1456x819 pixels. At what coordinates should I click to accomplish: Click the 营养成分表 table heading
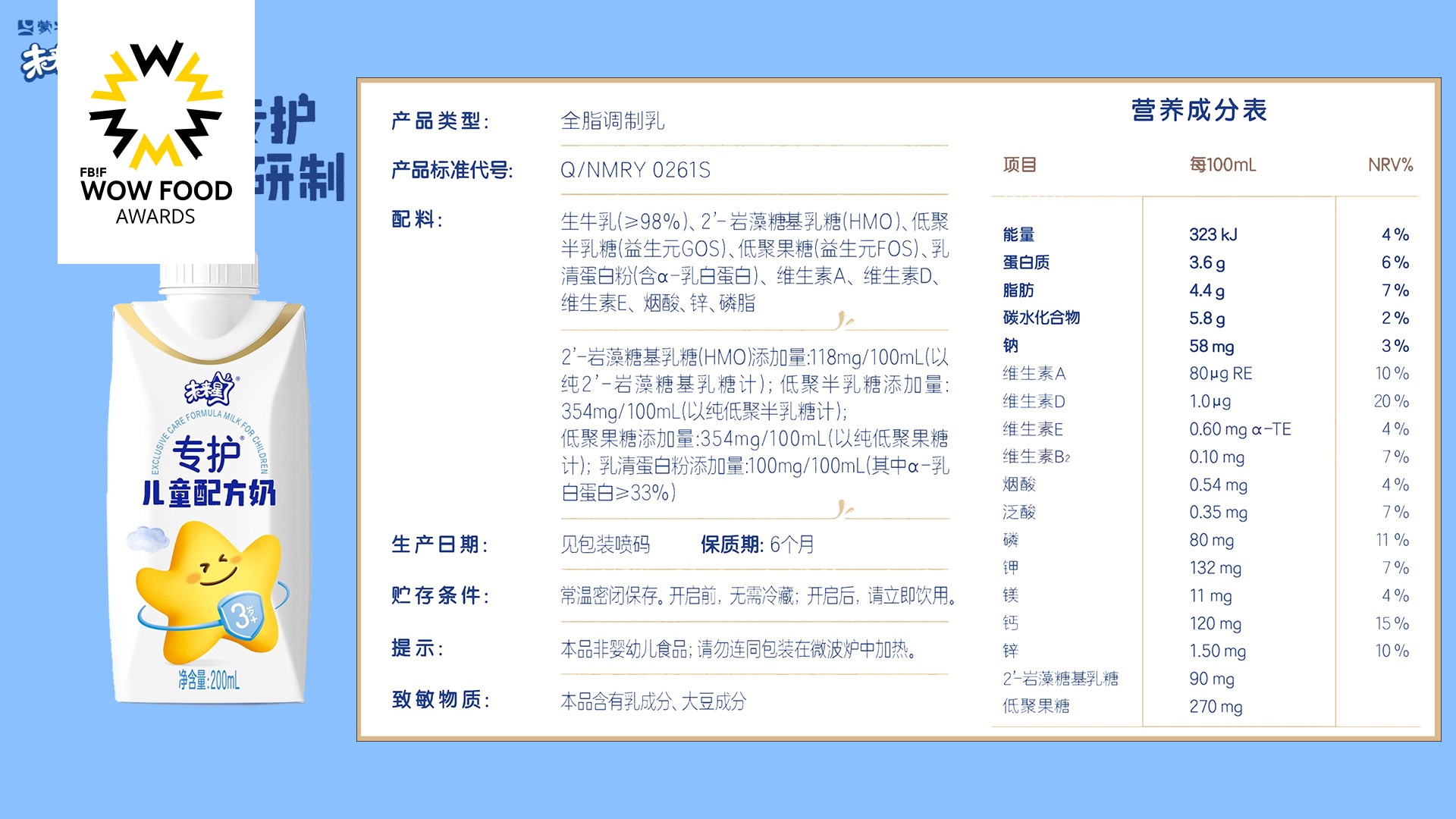[1199, 110]
